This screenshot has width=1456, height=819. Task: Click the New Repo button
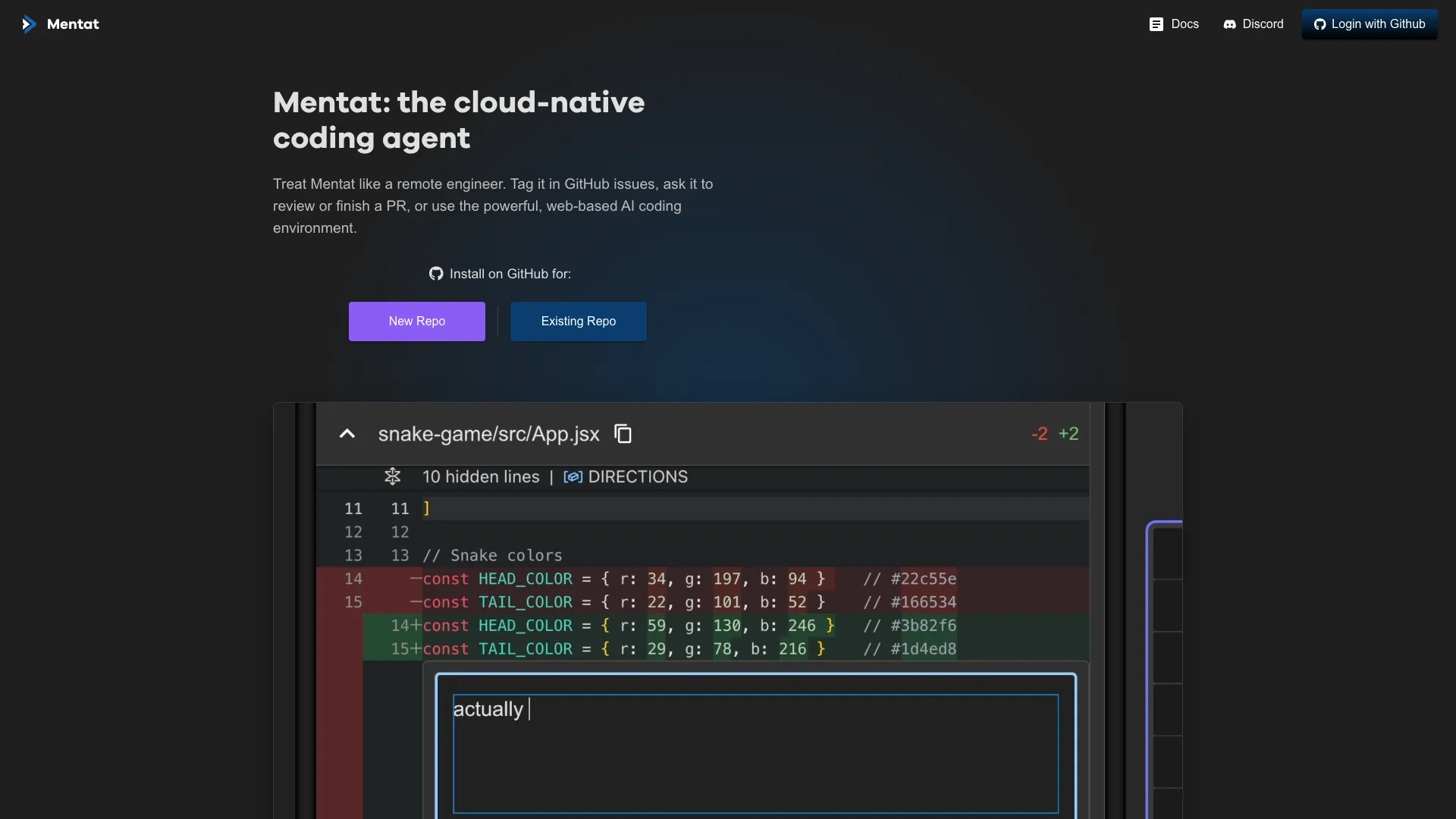(x=416, y=322)
